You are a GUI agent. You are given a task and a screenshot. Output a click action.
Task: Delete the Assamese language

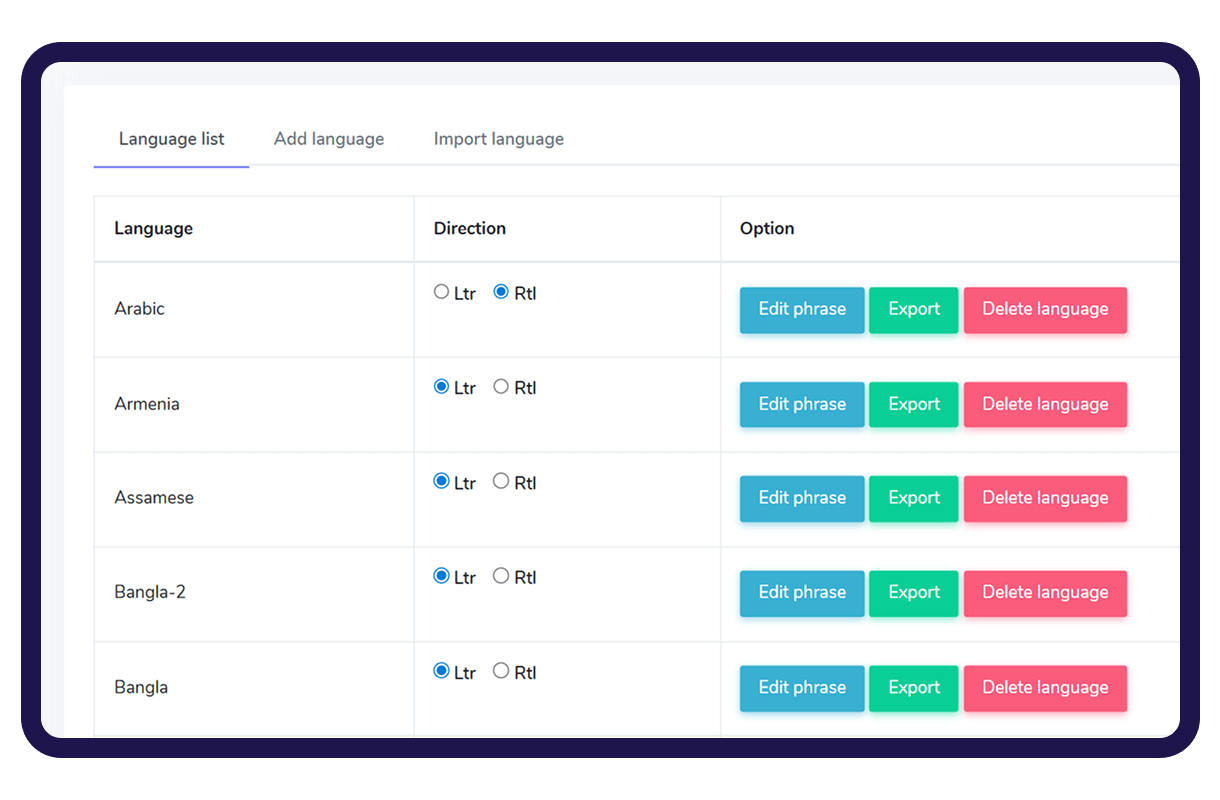click(1045, 498)
